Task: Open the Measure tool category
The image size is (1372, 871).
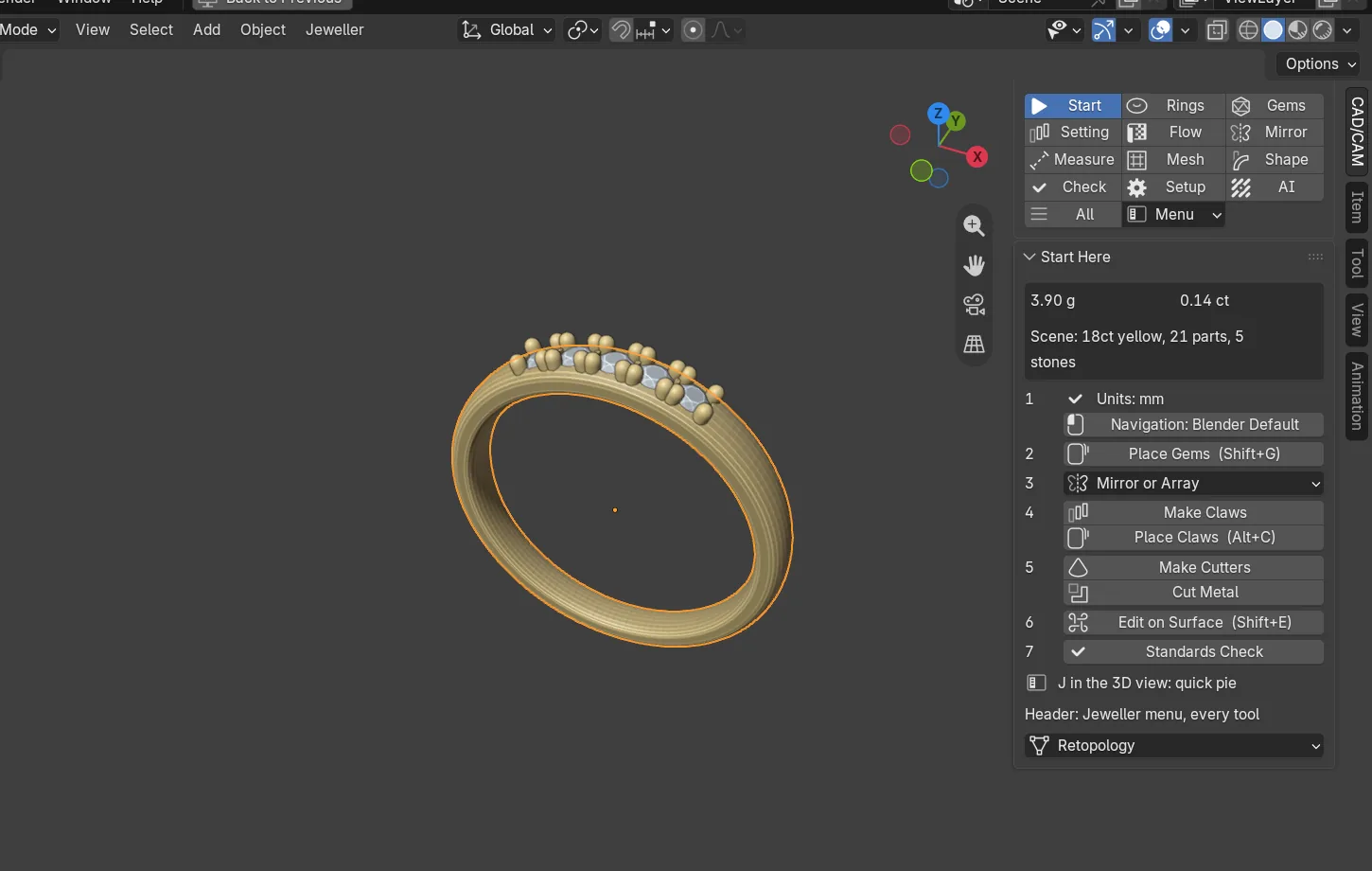Action: tap(1073, 160)
